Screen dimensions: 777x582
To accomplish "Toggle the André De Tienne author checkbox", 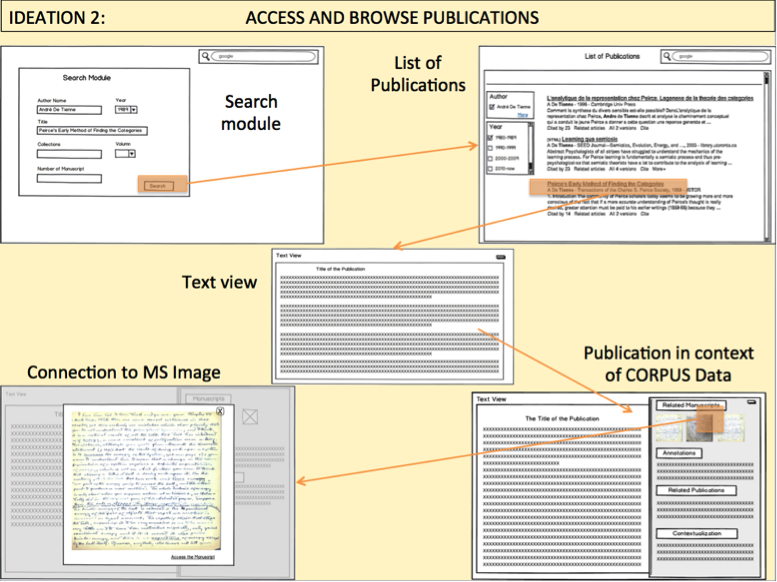I will coord(492,107).
